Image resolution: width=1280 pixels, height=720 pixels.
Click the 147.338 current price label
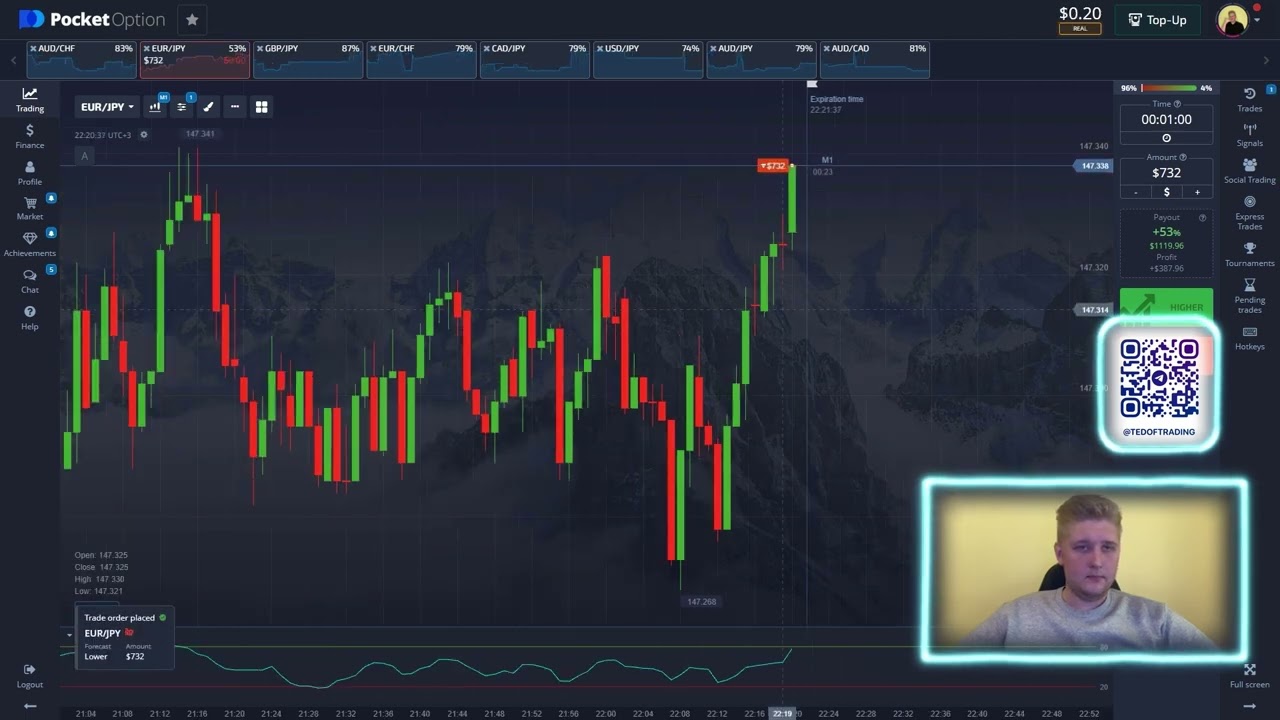click(x=1093, y=166)
